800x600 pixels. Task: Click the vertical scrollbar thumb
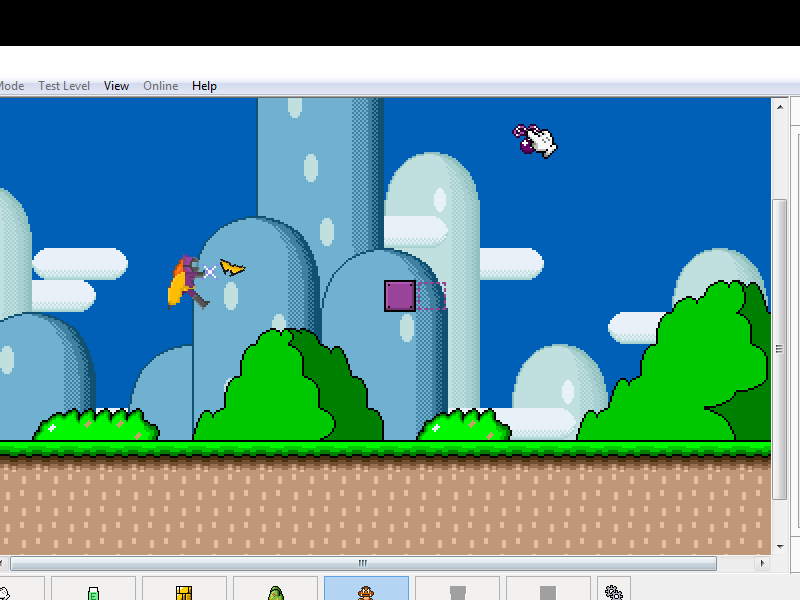point(780,349)
